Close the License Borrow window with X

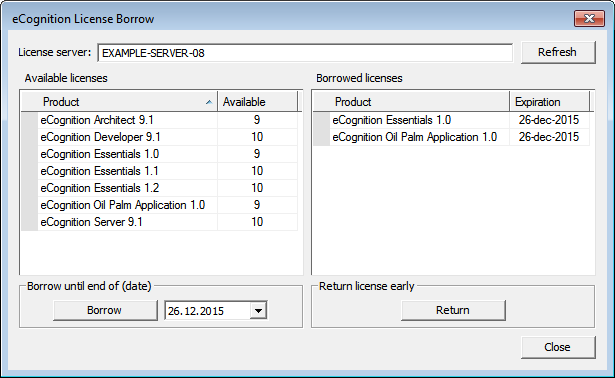589,18
